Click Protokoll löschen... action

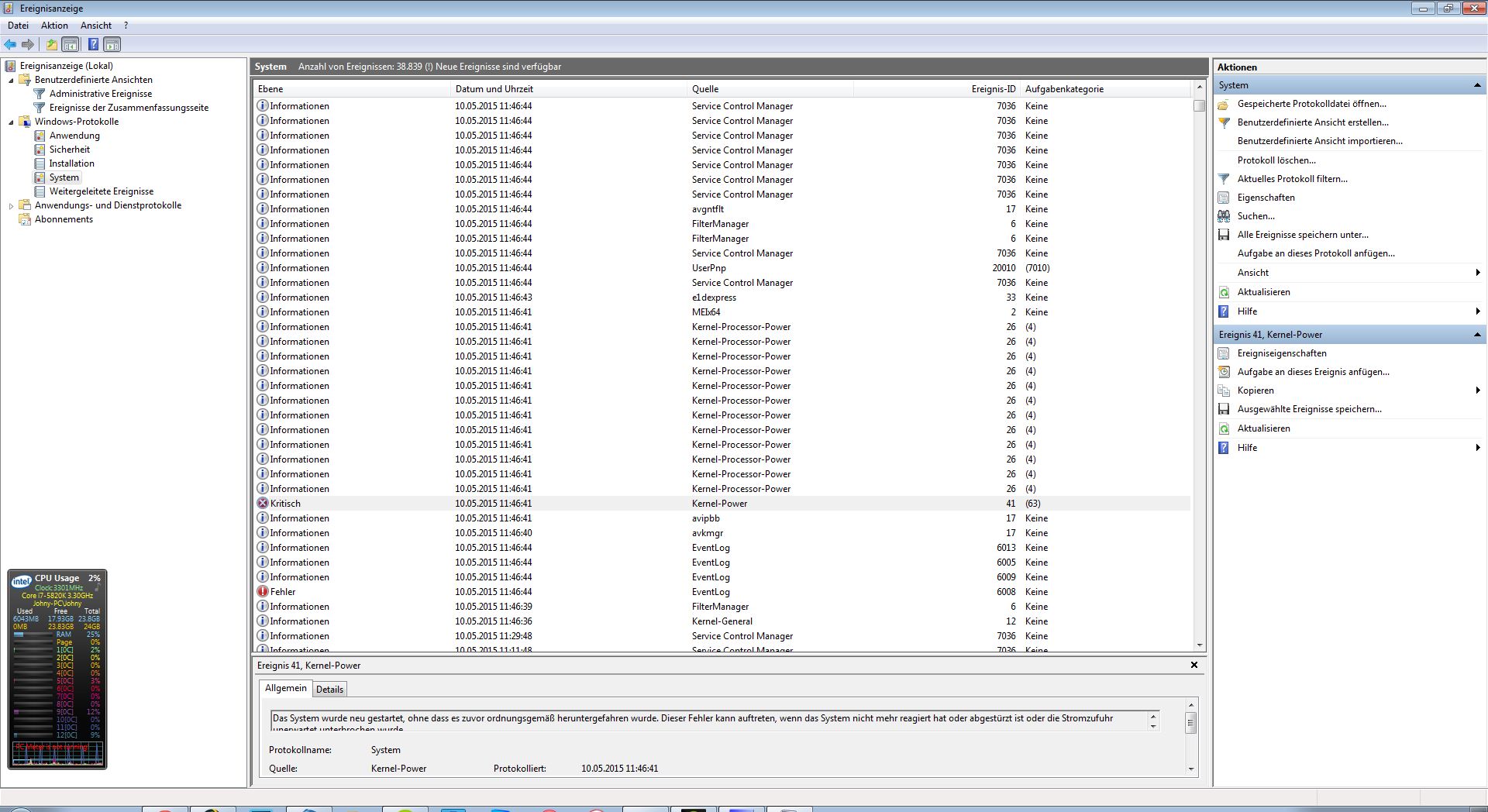(1276, 160)
